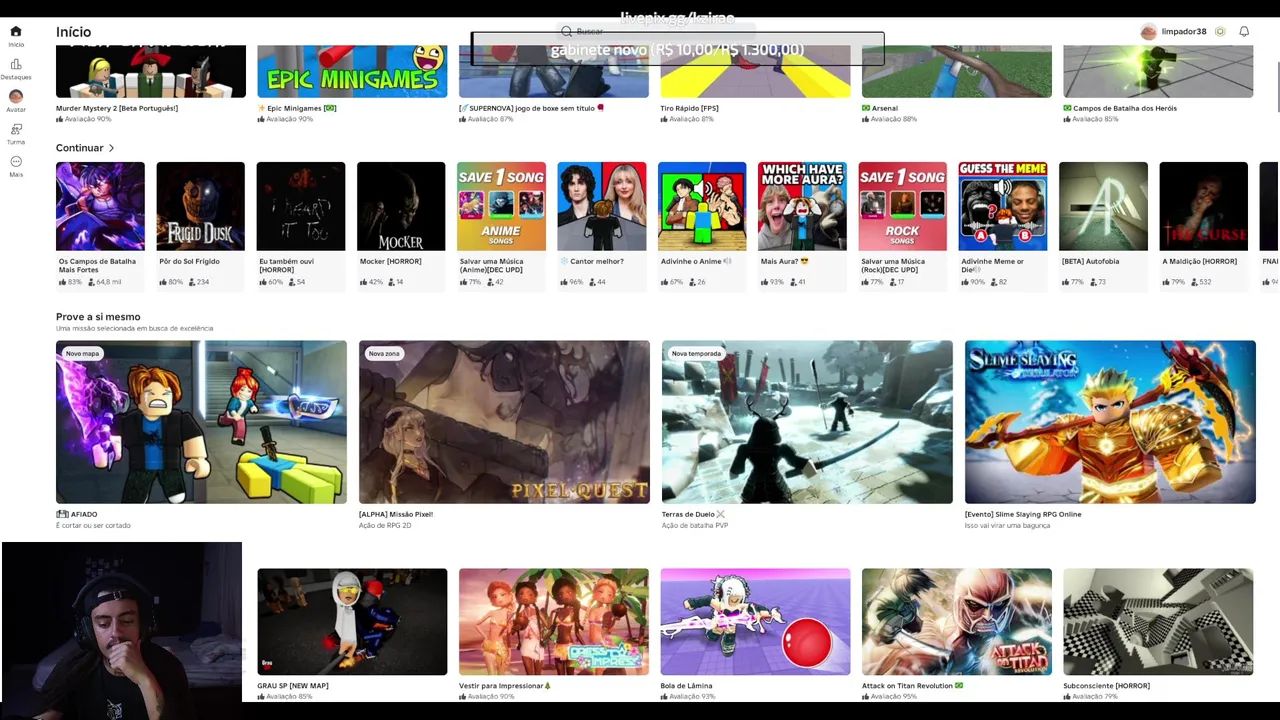Viewport: 1280px width, 720px height.
Task: Open the limpador38 username link
Action: tap(1184, 32)
